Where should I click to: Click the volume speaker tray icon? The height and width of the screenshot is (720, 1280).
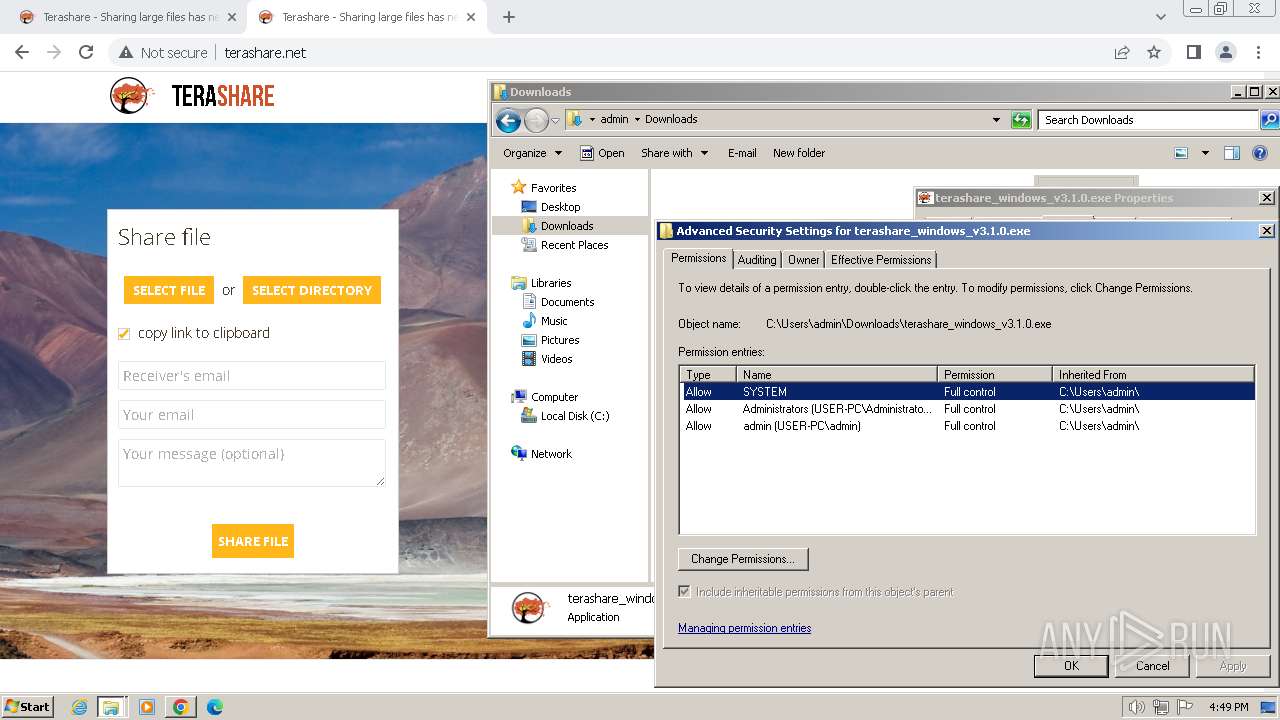click(x=1136, y=707)
